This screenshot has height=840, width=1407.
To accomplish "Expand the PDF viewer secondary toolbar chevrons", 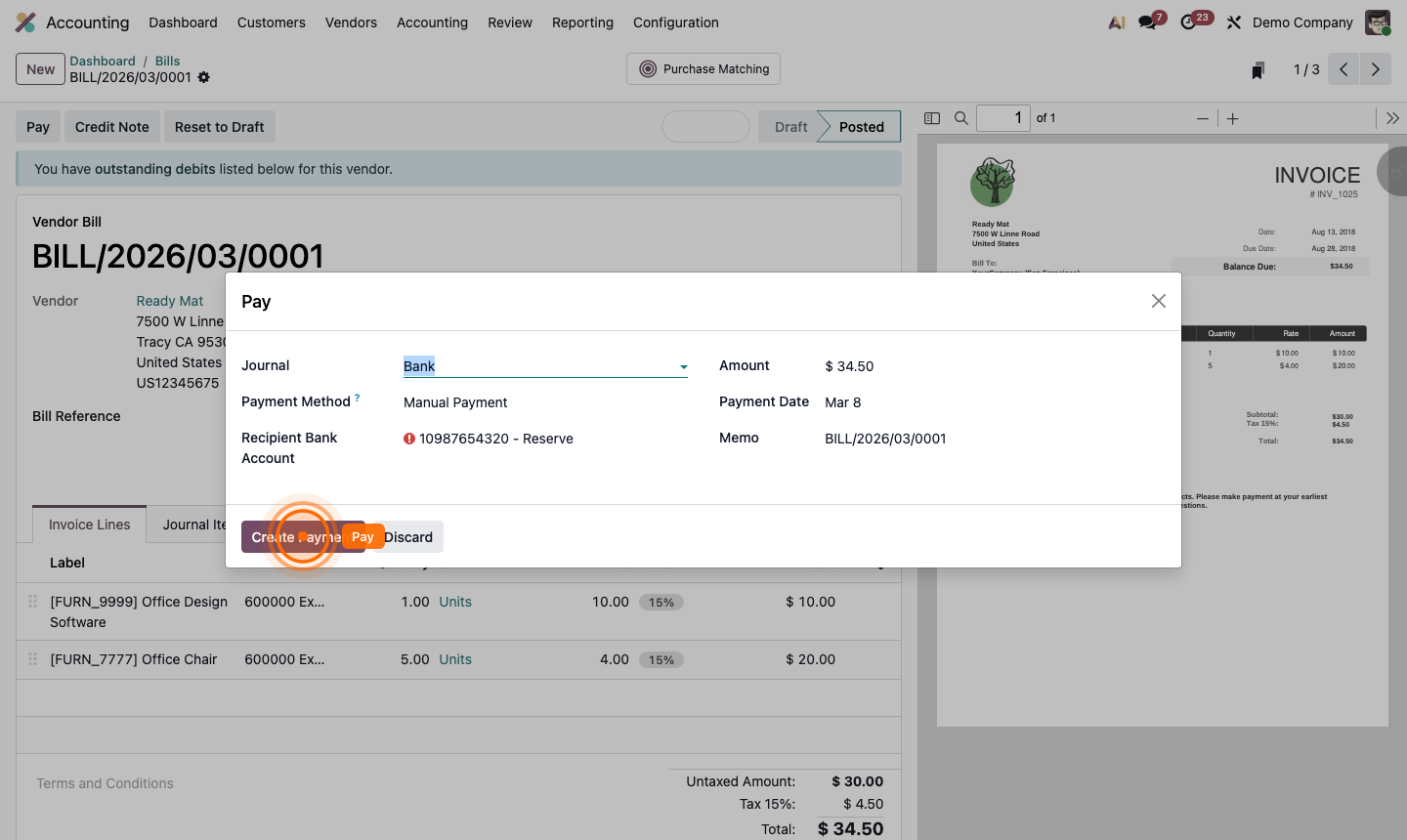I will [1391, 117].
